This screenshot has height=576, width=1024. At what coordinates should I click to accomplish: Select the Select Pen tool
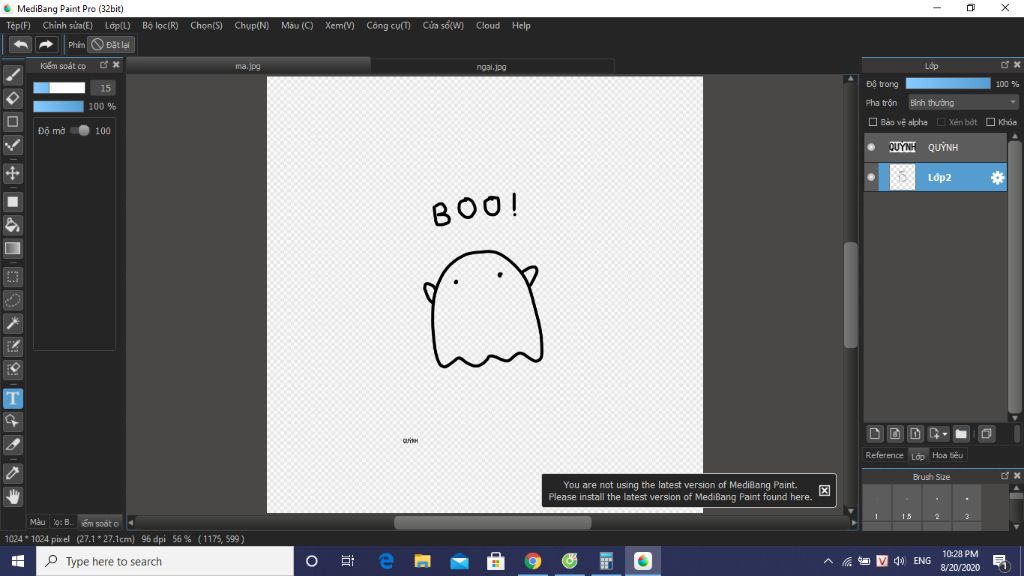(x=12, y=346)
